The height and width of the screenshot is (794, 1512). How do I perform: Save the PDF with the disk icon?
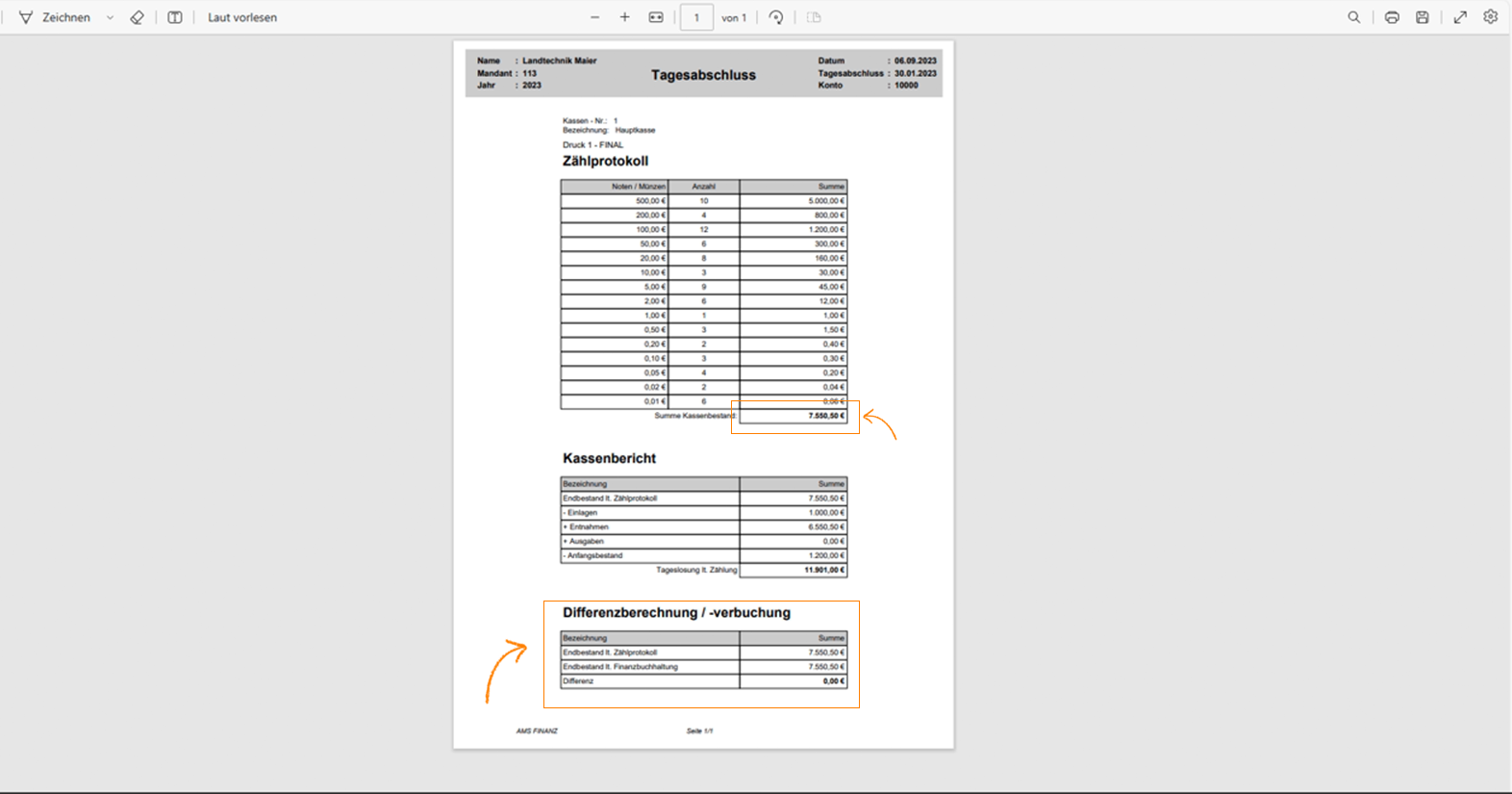click(x=1423, y=17)
